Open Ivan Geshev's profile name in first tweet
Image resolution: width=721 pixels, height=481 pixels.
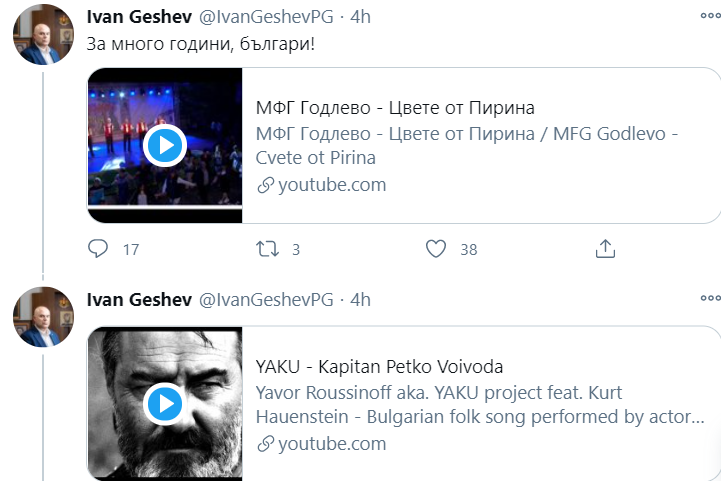[139, 18]
